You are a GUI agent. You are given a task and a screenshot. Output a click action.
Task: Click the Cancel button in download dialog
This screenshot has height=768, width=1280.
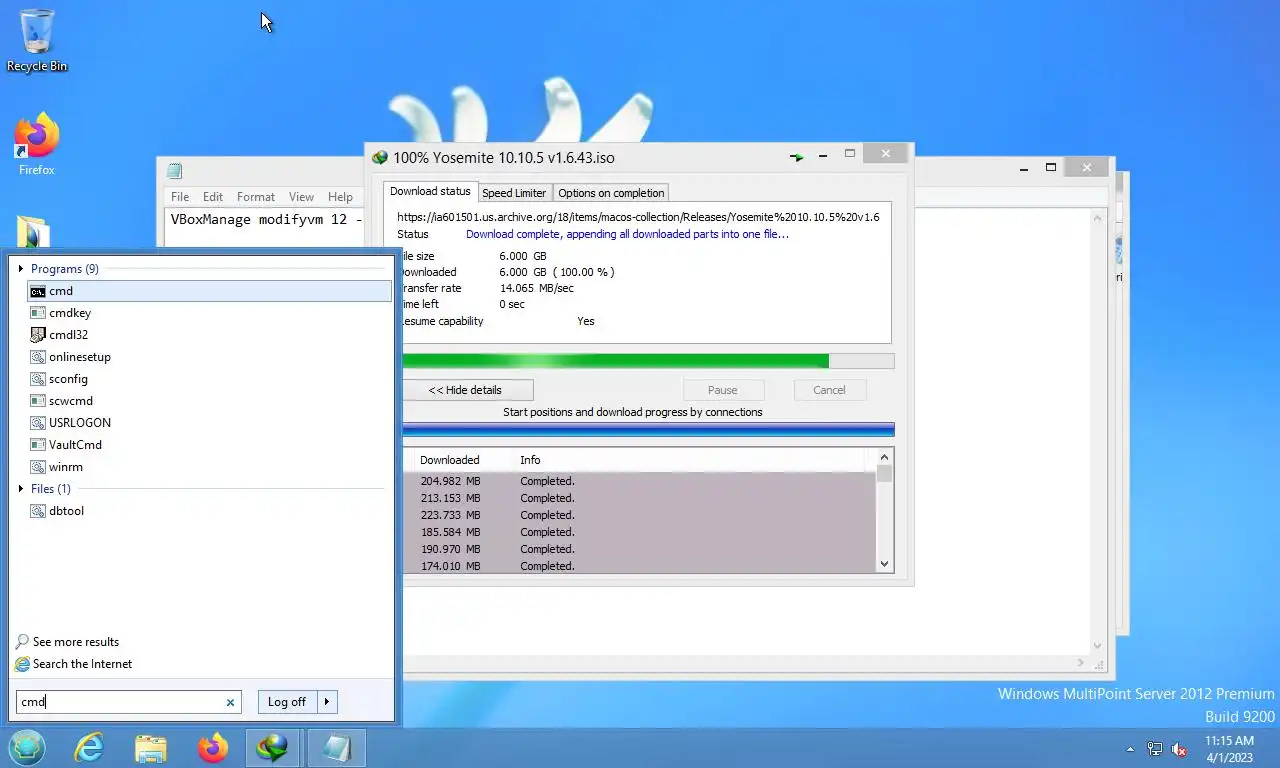pyautogui.click(x=829, y=390)
